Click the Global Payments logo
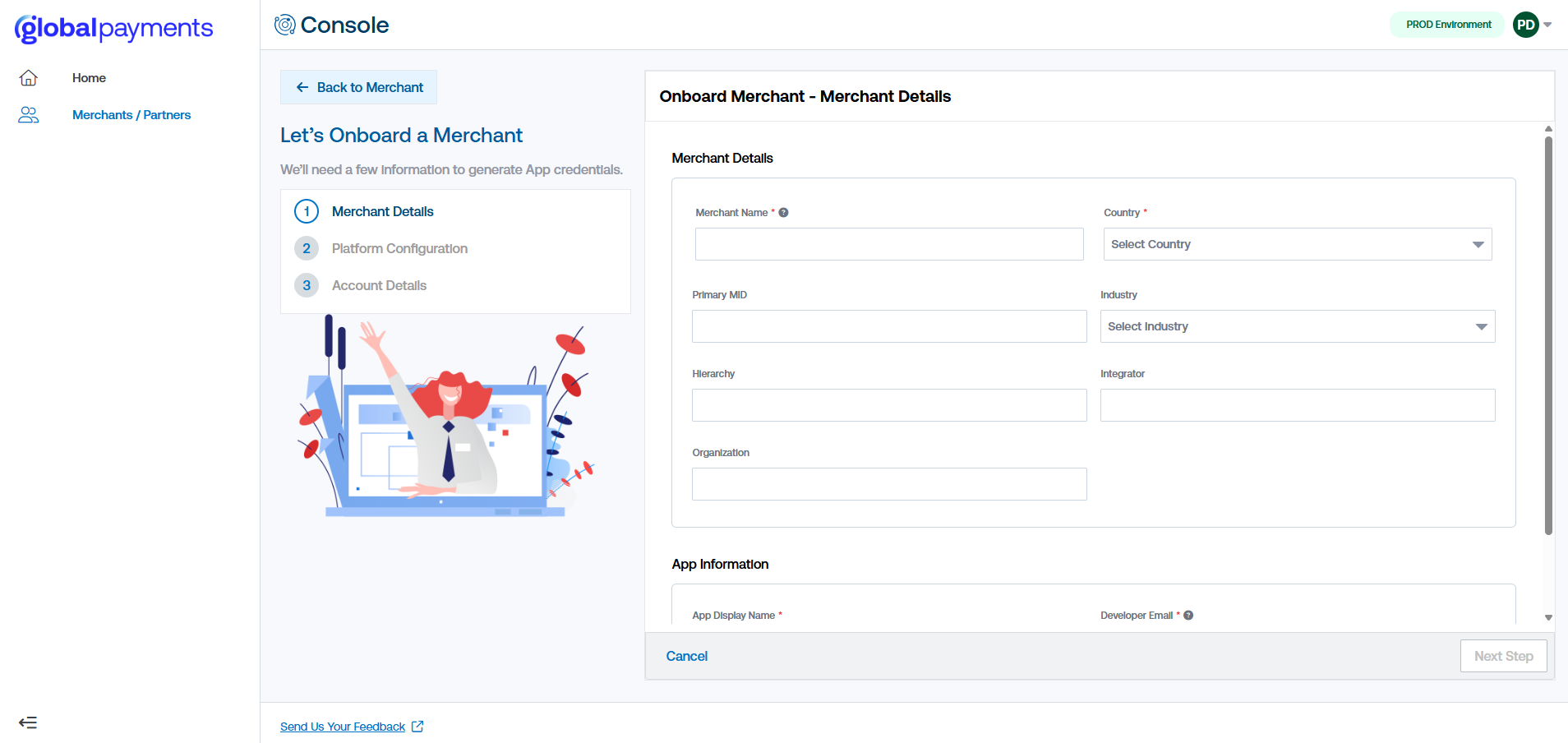 (x=113, y=28)
